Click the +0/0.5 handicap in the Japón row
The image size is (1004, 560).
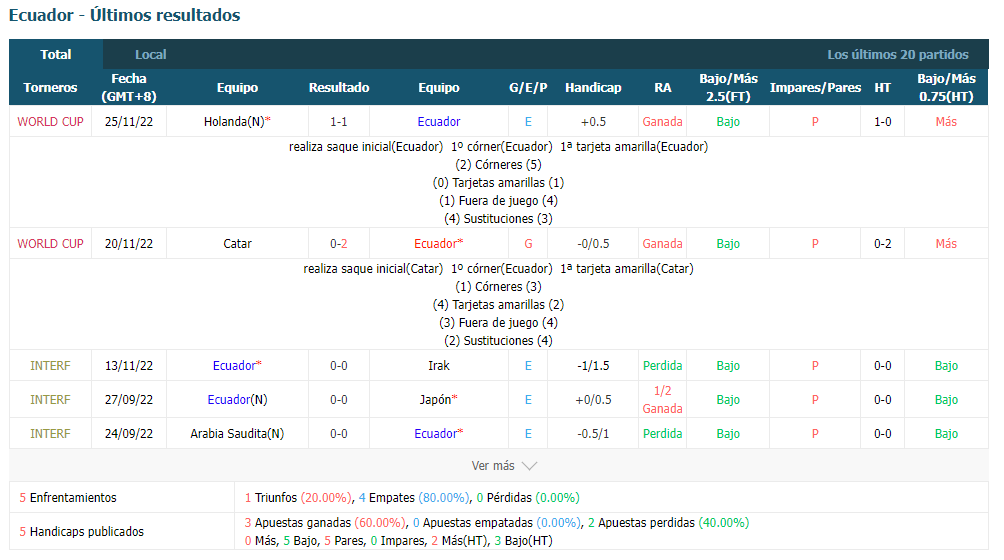(593, 400)
